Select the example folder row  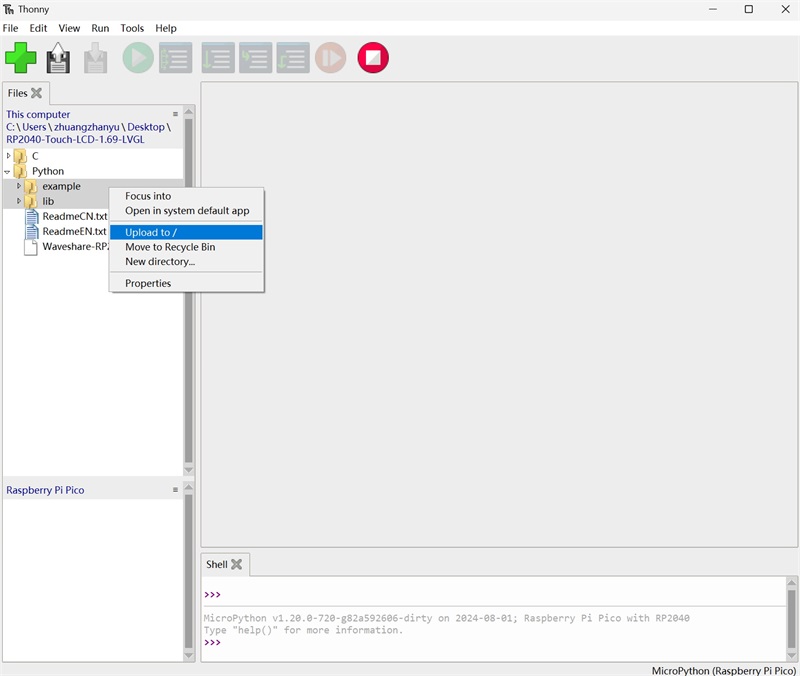[x=93, y=186]
